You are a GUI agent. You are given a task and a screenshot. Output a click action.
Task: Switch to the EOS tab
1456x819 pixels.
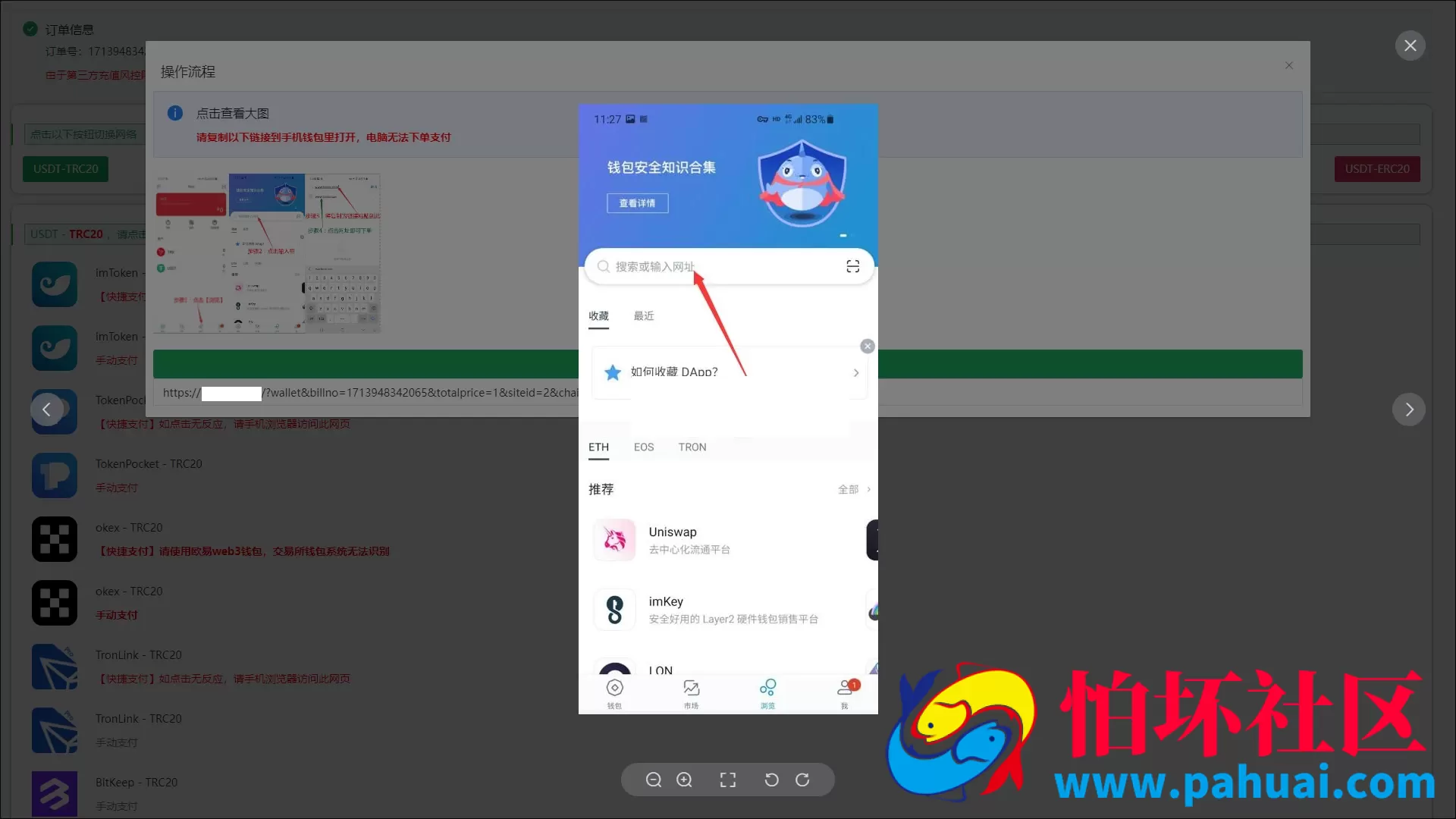tap(643, 447)
